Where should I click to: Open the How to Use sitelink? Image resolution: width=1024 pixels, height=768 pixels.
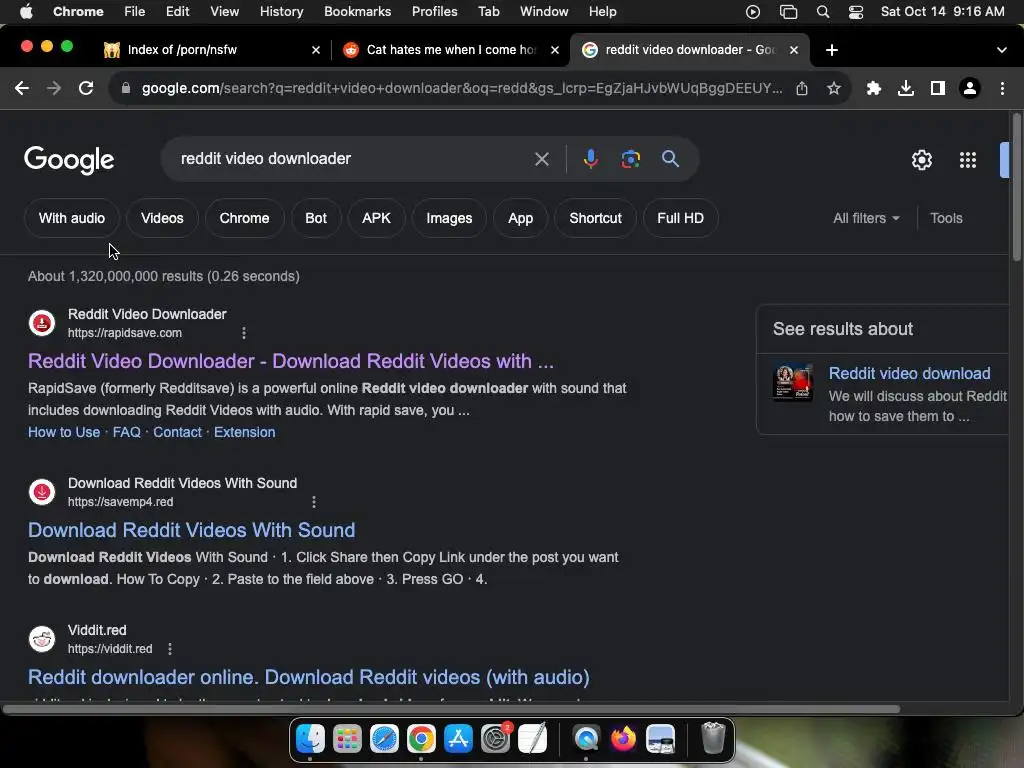coord(64,432)
